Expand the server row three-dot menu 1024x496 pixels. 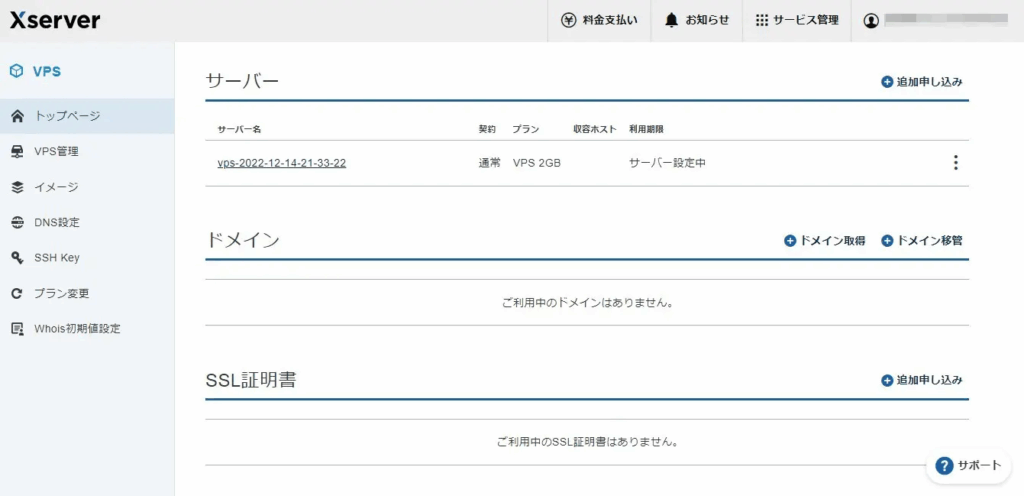(x=955, y=163)
